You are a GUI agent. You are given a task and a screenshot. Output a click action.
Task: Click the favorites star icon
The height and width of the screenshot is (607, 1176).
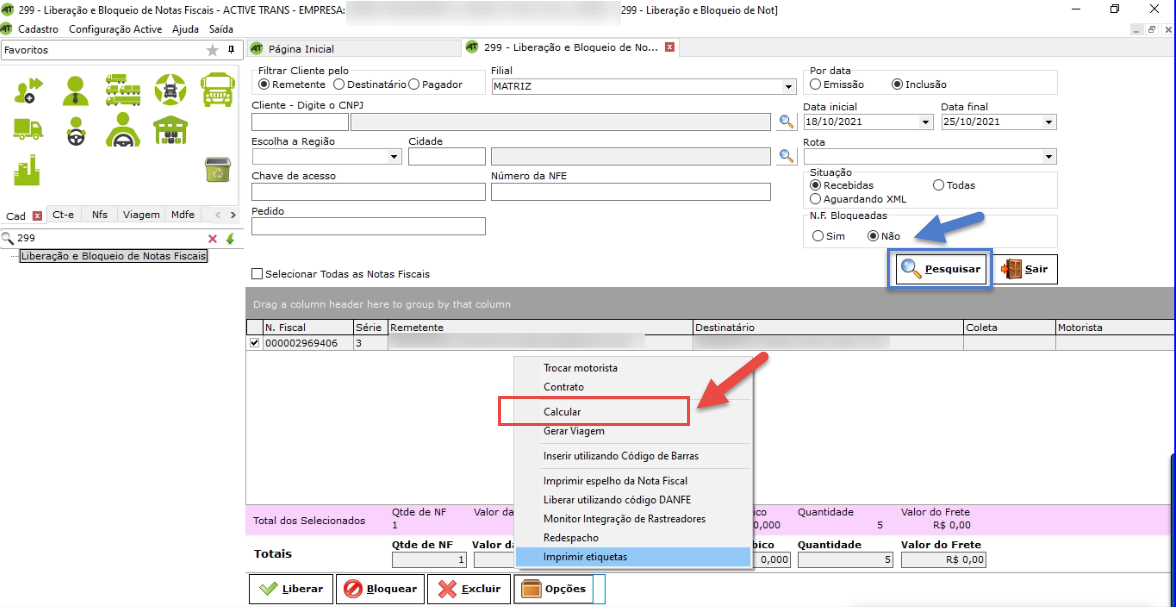click(212, 50)
